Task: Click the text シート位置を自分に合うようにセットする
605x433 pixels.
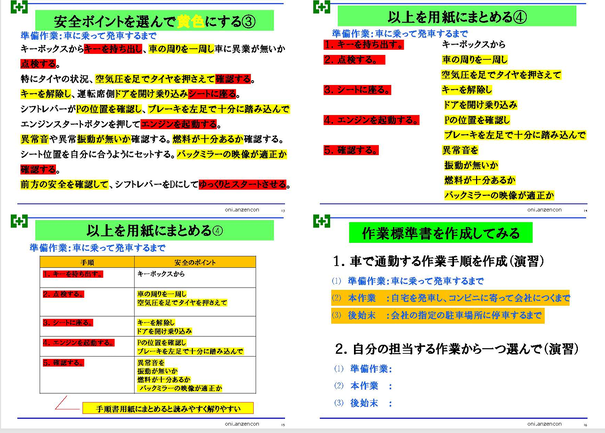Action: [x=98, y=154]
